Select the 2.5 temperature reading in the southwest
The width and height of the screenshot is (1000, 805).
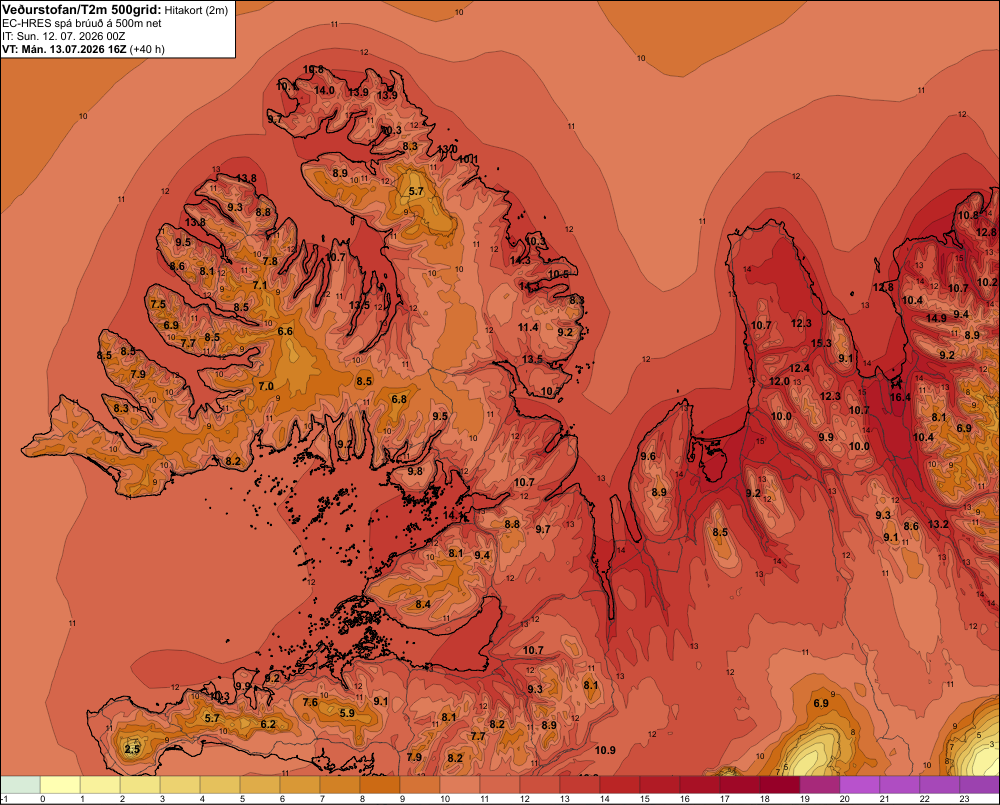(132, 749)
